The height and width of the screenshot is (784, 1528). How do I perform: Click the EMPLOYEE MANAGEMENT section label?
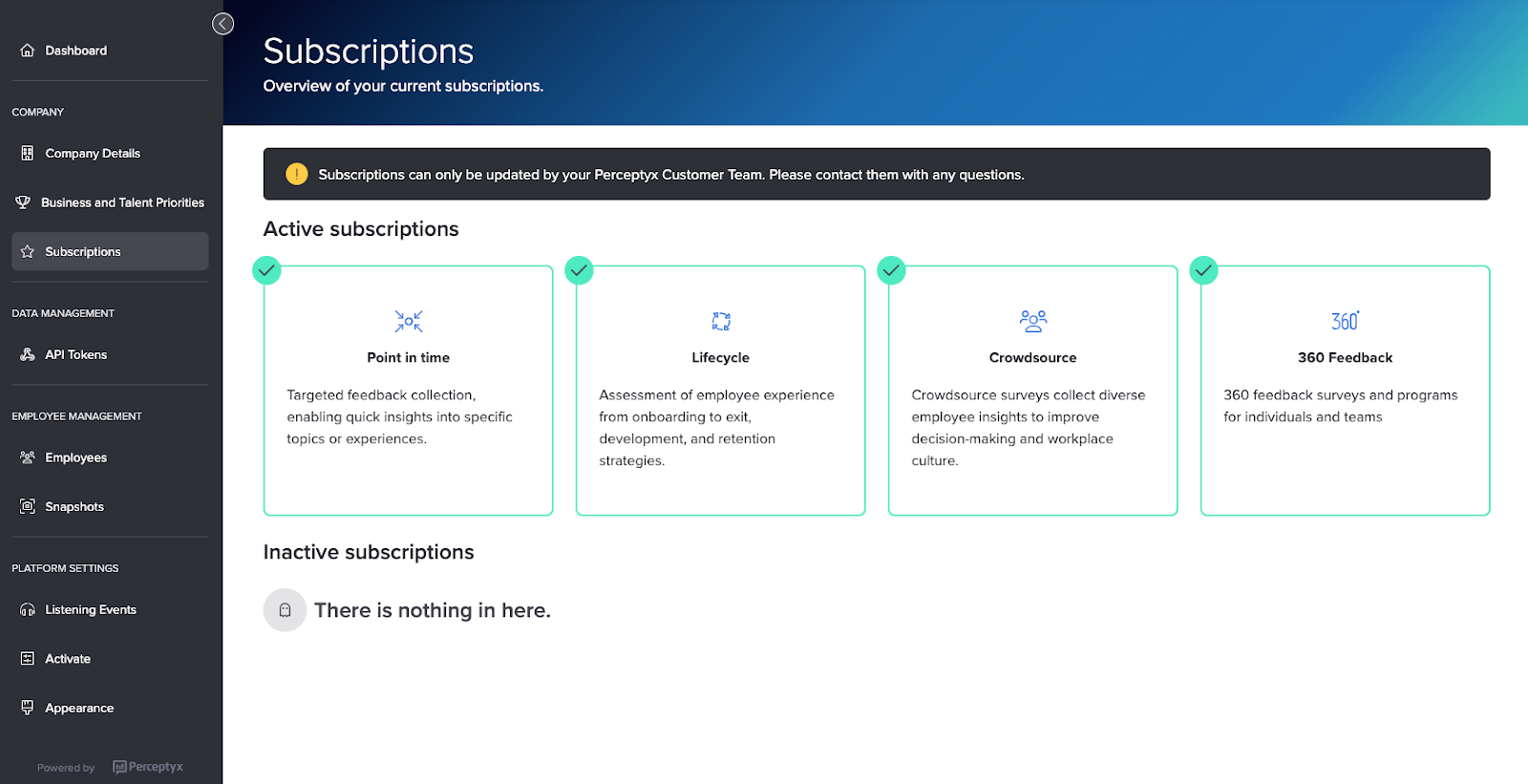click(76, 416)
